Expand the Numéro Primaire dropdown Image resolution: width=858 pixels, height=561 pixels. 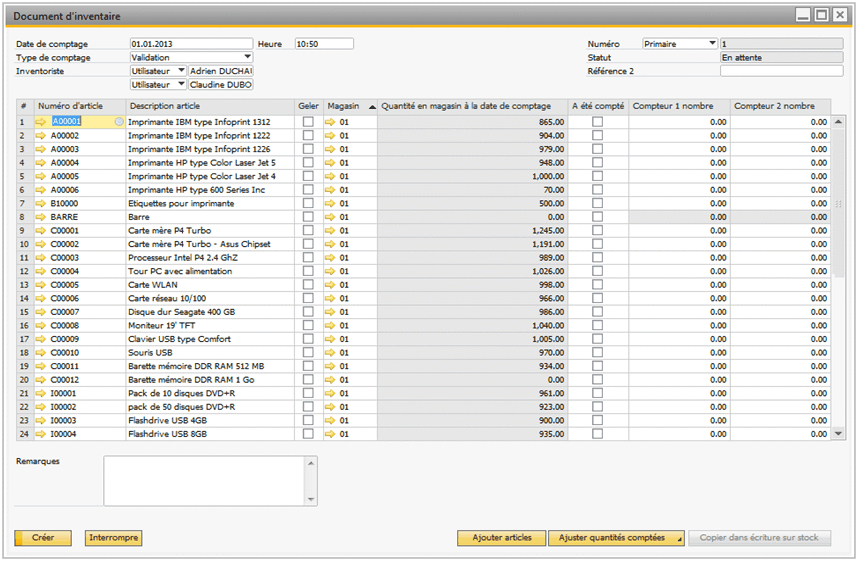(x=712, y=44)
